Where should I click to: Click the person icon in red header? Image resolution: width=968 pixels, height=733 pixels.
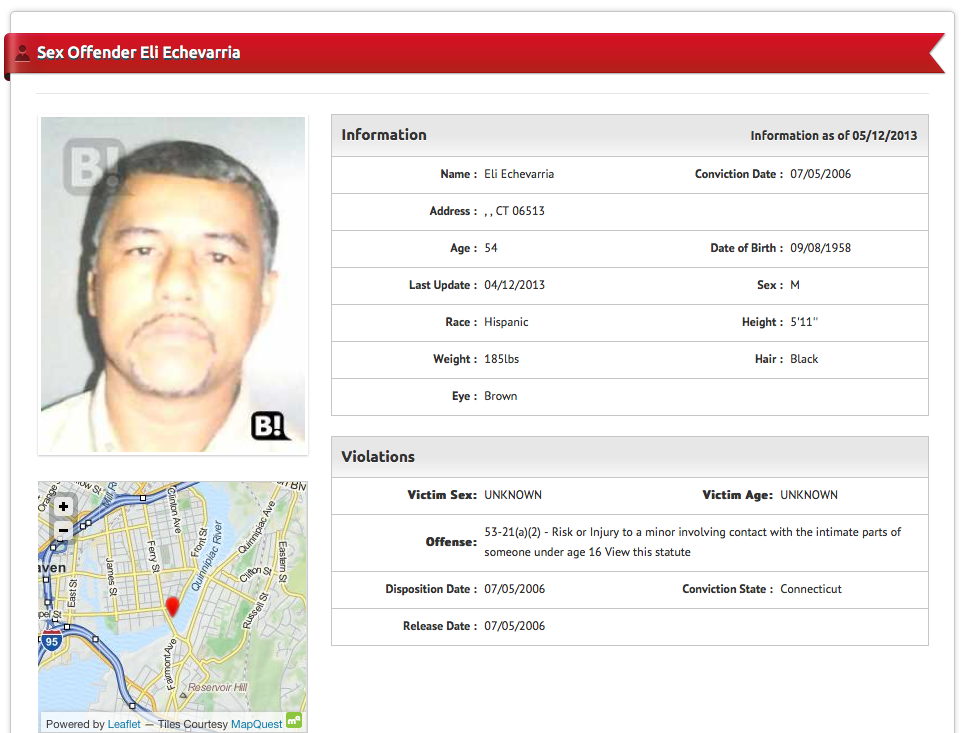[x=22, y=53]
